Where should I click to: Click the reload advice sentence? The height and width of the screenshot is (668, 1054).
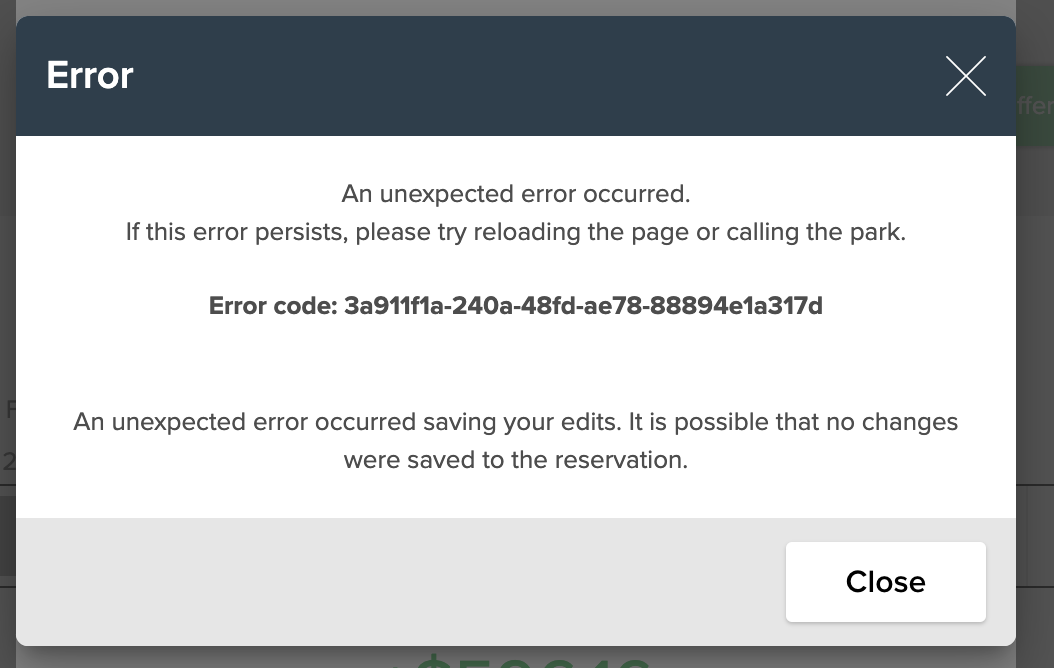[515, 231]
